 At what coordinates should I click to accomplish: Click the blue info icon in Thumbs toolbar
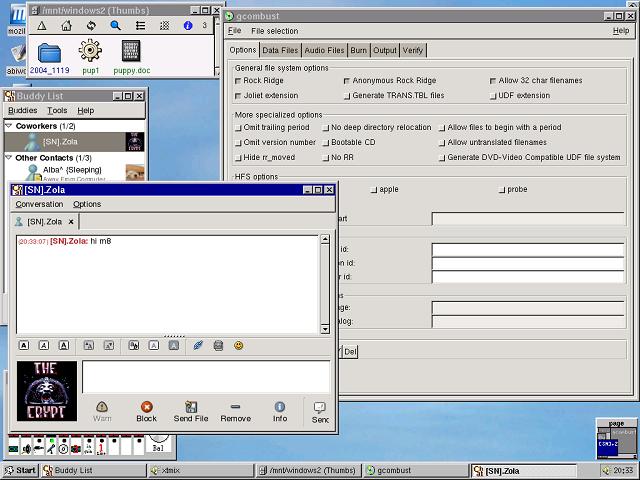click(x=188, y=25)
